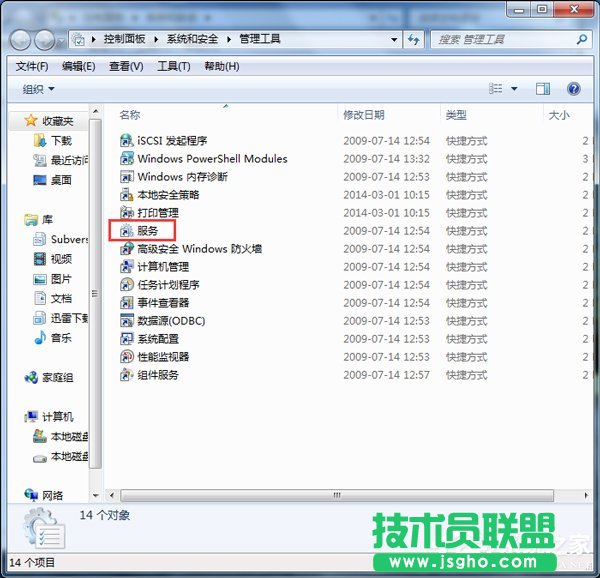
Task: Toggle the preview pane icon
Action: pos(543,89)
